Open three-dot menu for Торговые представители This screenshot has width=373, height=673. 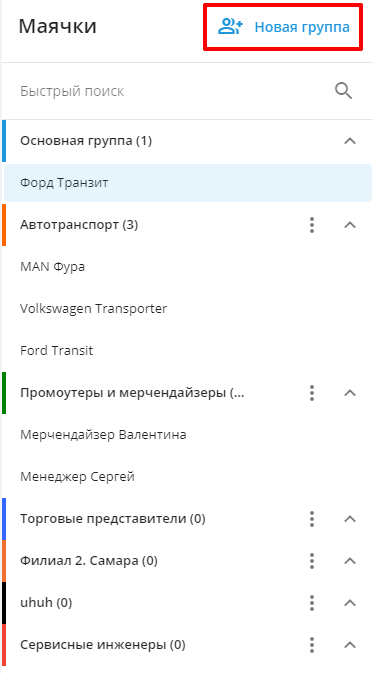pos(312,519)
